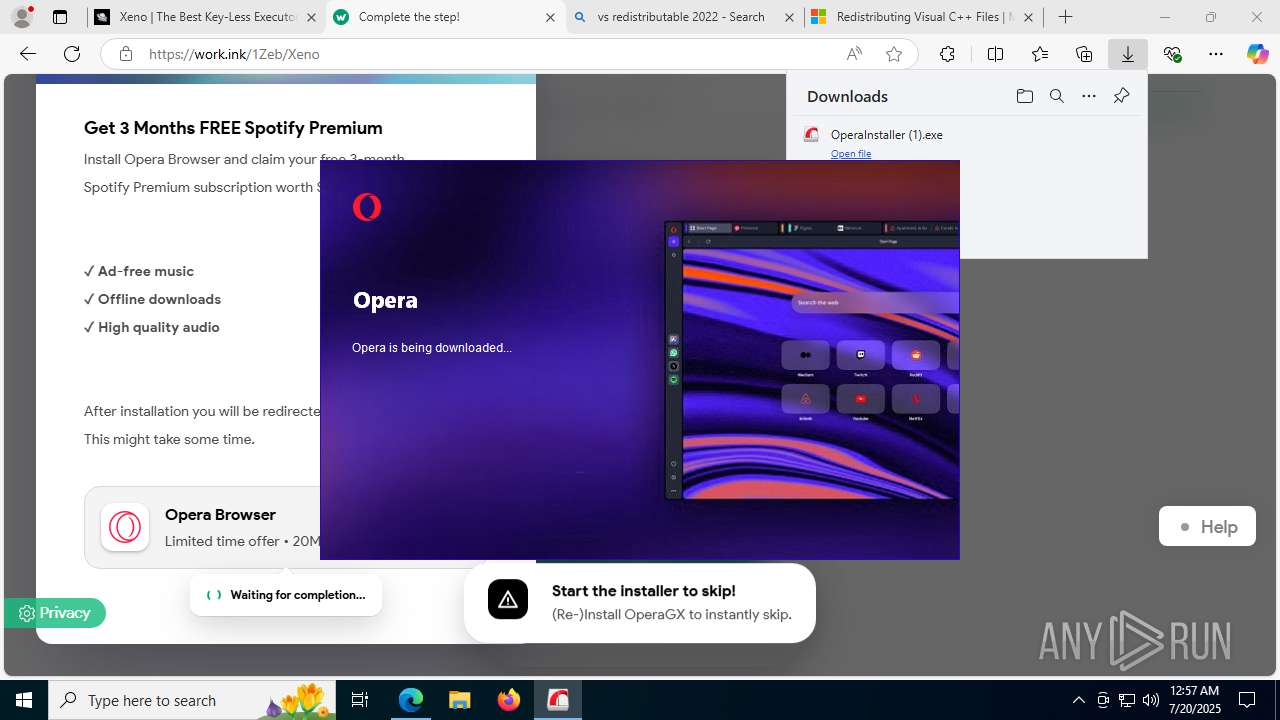Select the High quality audio list item
Screen dimensions: 1280x720
point(151,327)
